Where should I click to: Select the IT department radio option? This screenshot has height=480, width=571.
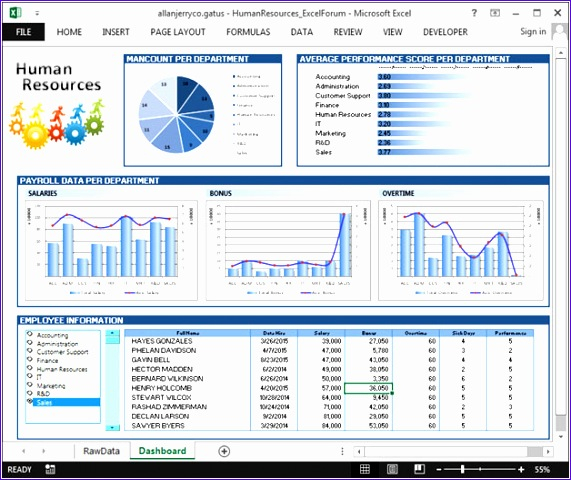pyautogui.click(x=30, y=377)
